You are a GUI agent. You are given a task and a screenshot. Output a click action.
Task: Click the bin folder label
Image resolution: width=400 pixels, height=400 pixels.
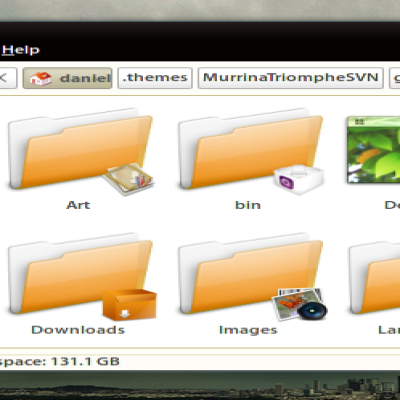(x=248, y=205)
